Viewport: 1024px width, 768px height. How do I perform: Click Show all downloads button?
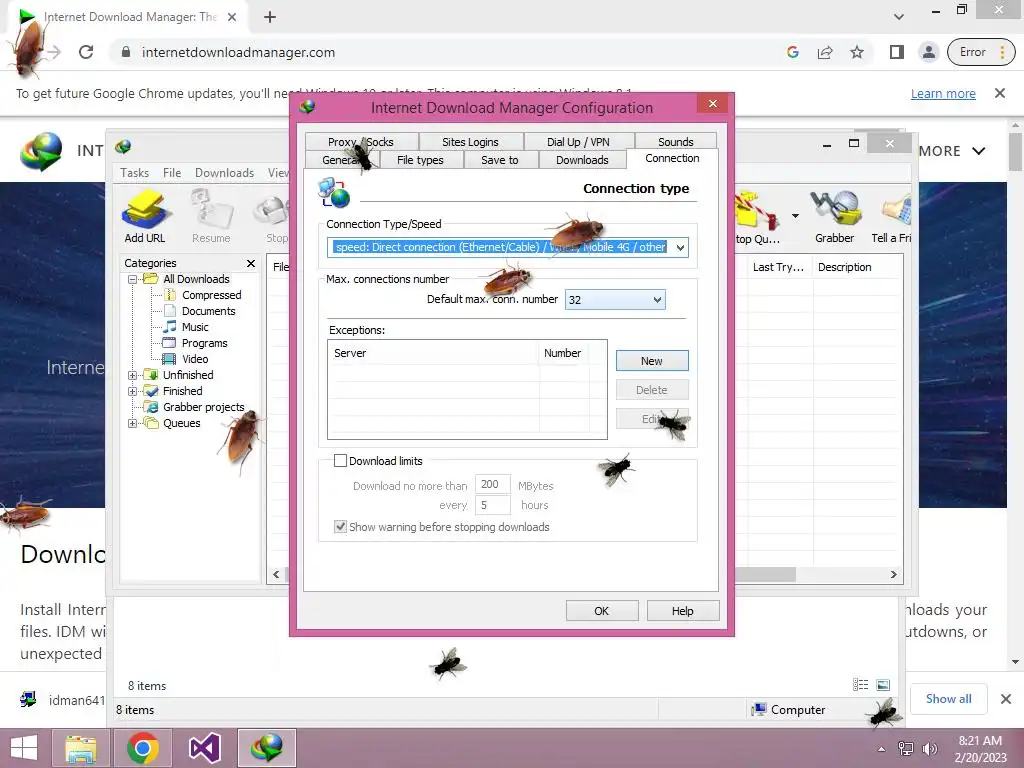pos(948,699)
